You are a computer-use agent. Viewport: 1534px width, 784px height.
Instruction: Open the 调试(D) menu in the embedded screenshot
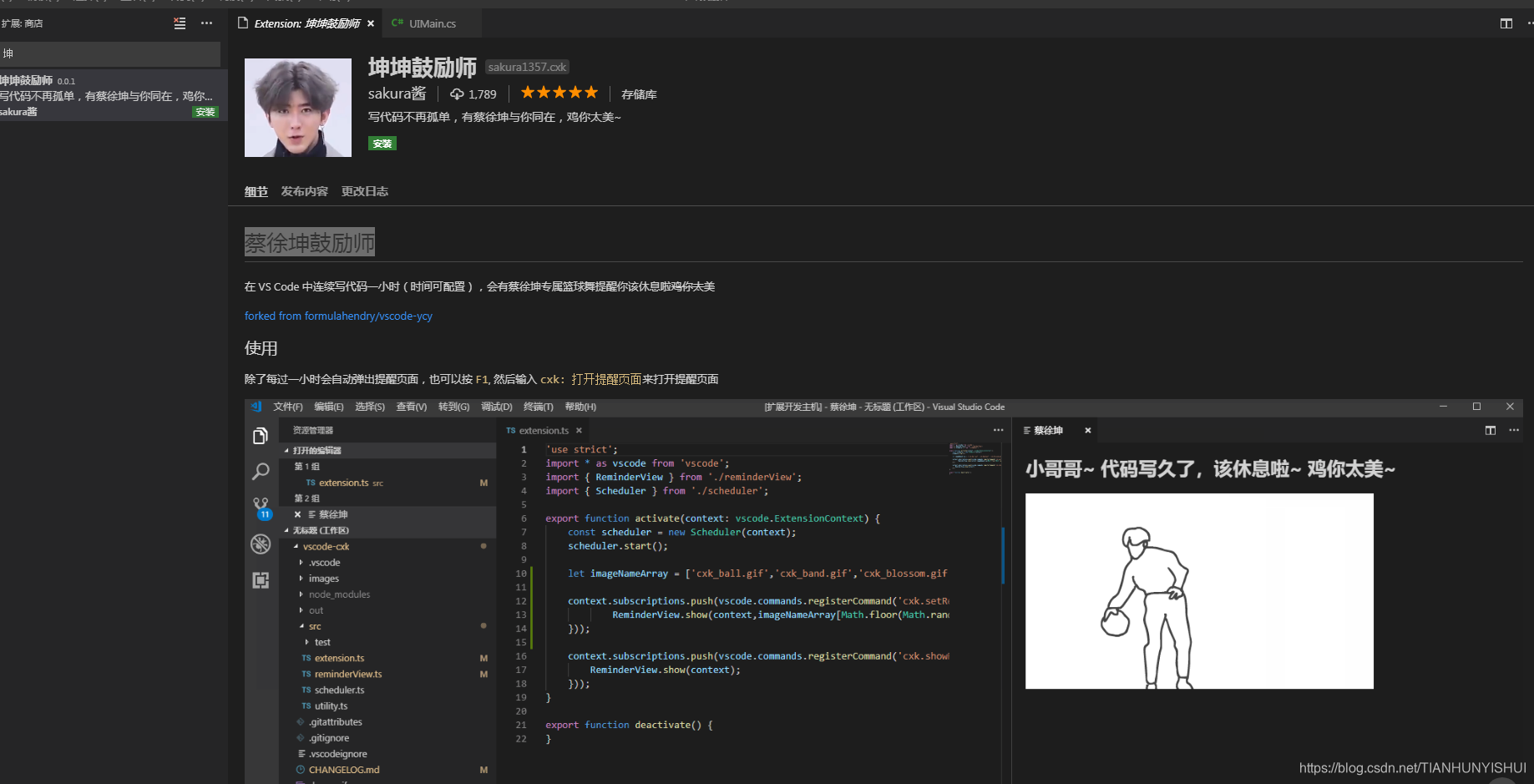pyautogui.click(x=496, y=407)
